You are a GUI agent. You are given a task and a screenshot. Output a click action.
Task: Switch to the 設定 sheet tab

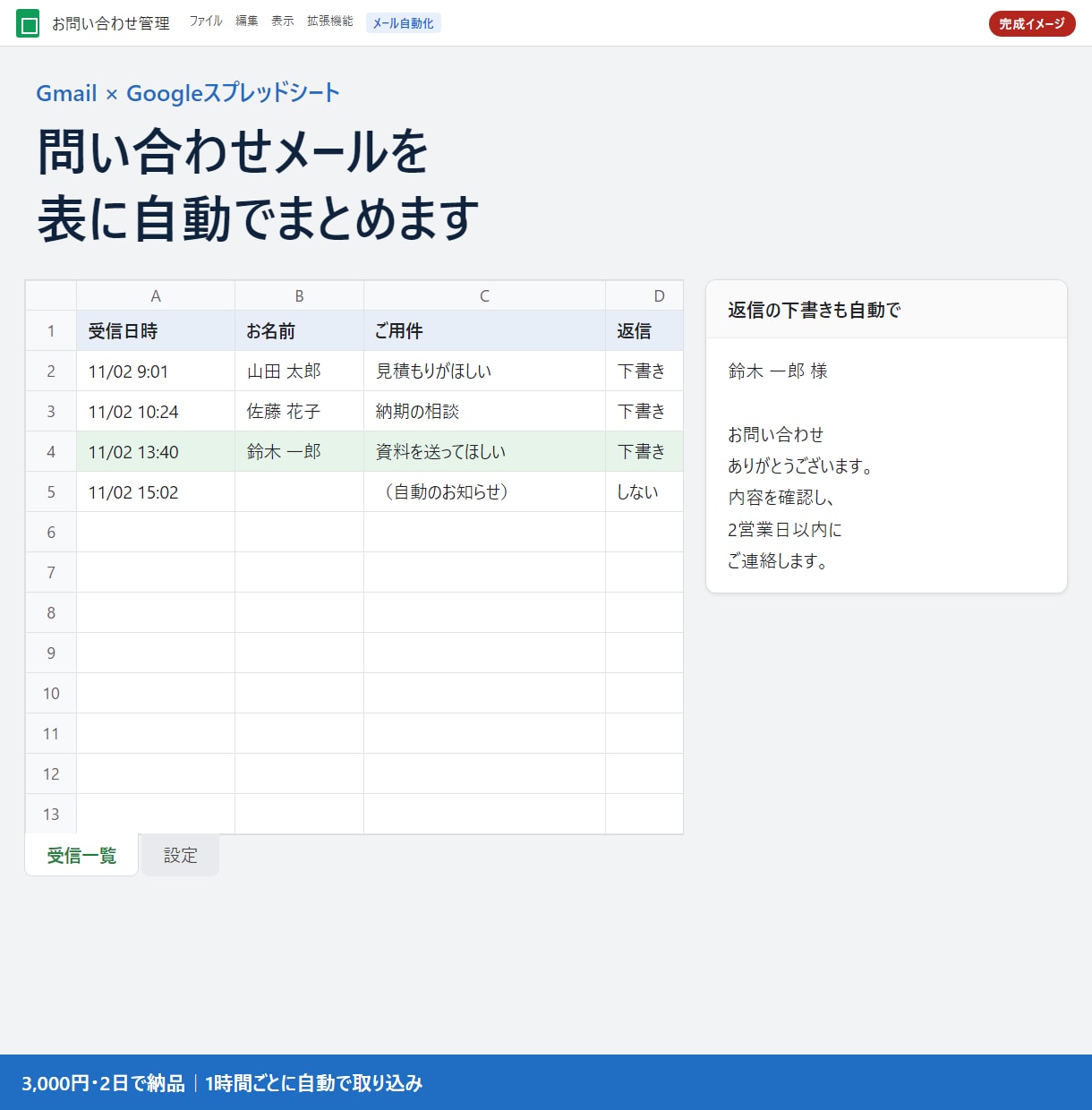181,856
